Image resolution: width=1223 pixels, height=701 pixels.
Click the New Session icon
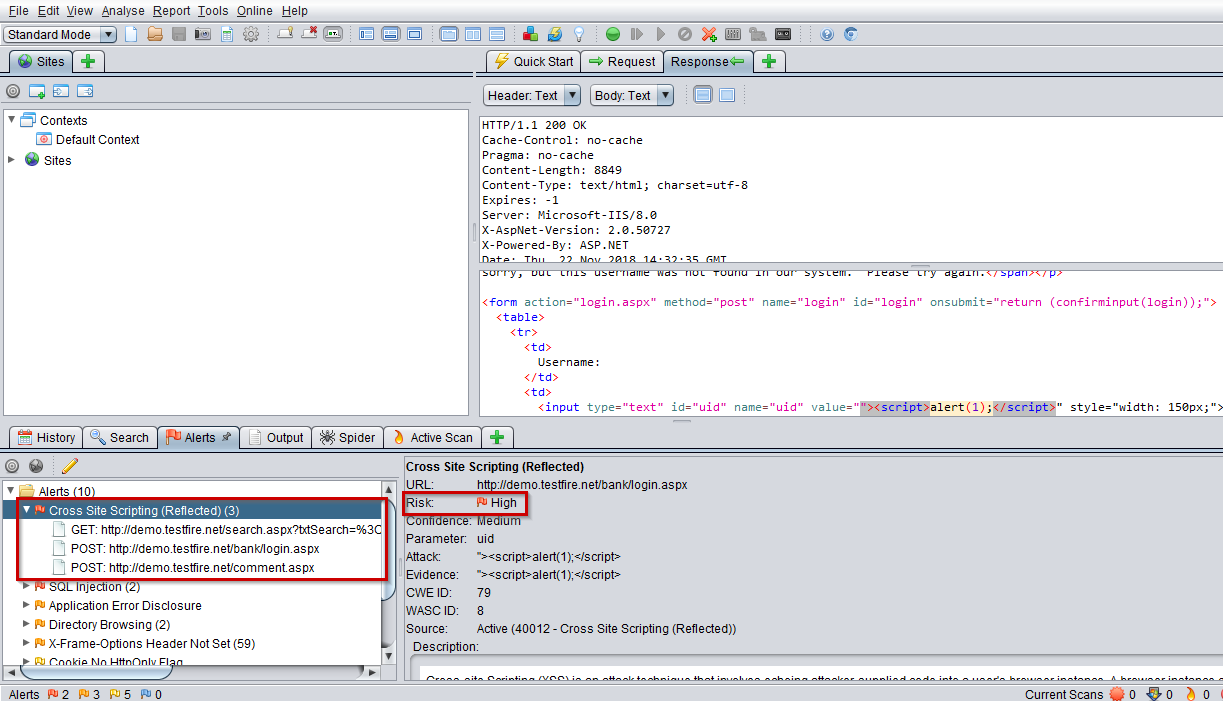pyautogui.click(x=130, y=34)
